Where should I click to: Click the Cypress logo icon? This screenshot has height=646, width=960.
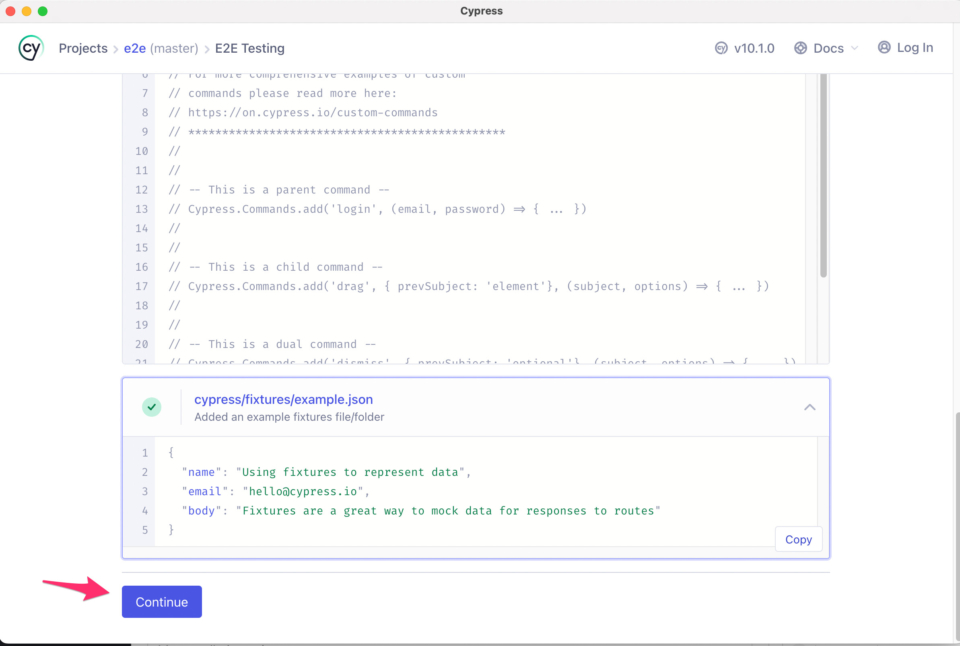31,47
